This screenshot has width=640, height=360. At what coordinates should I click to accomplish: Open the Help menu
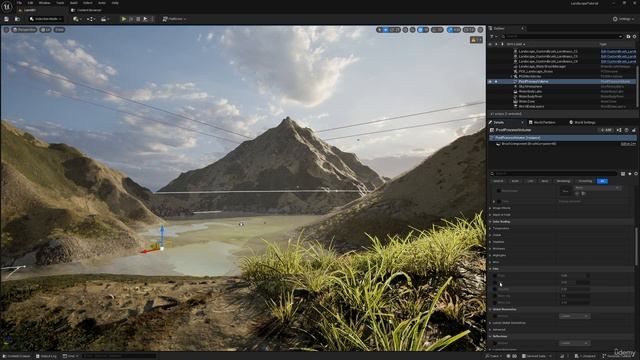click(116, 3)
